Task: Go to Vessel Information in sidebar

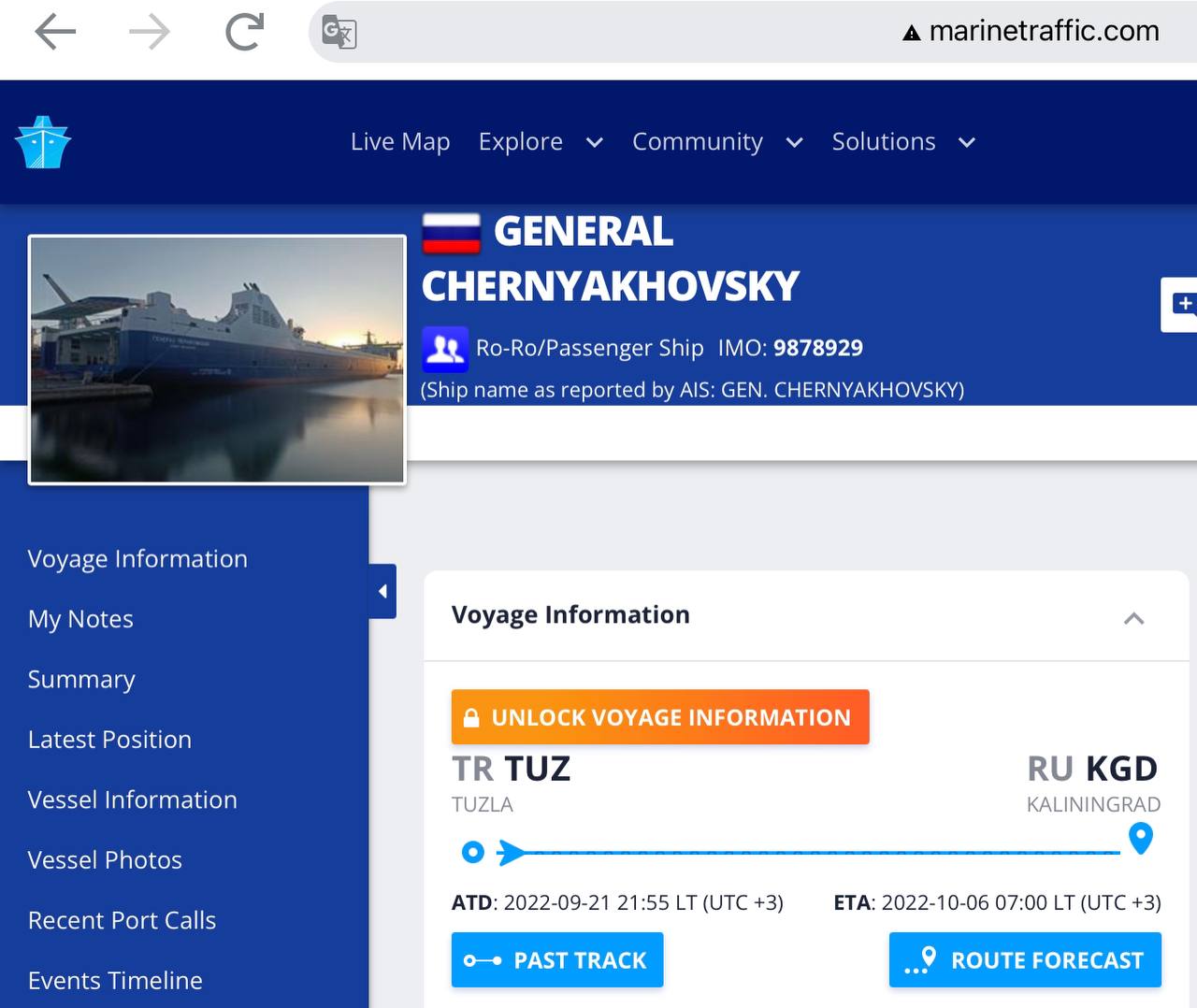Action: tap(132, 799)
